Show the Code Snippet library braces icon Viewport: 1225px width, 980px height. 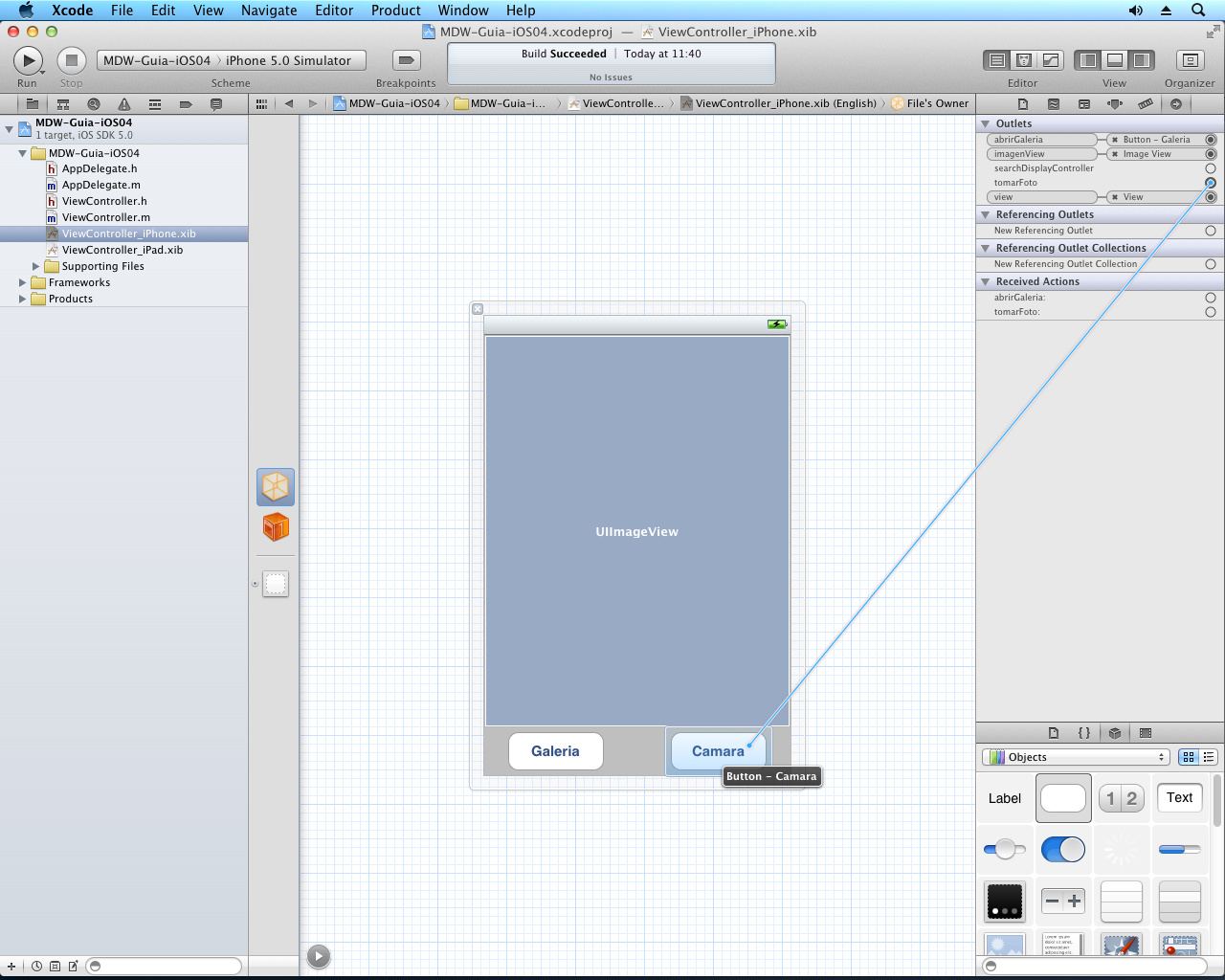(1084, 733)
